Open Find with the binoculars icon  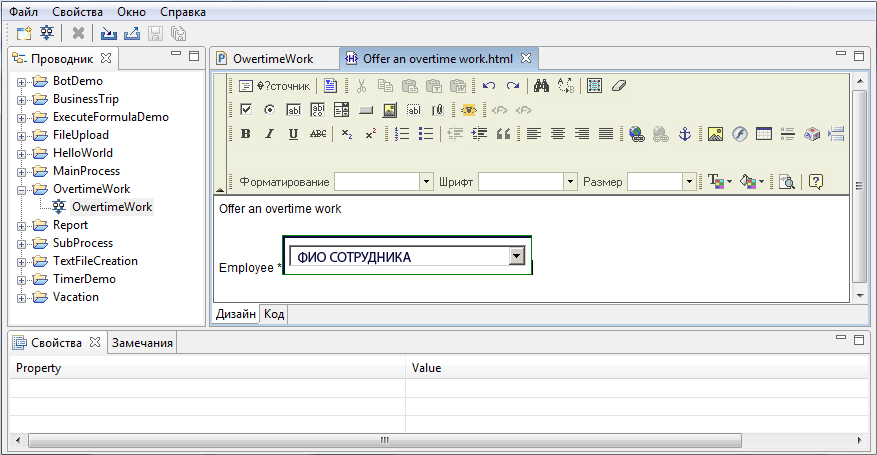(541, 86)
